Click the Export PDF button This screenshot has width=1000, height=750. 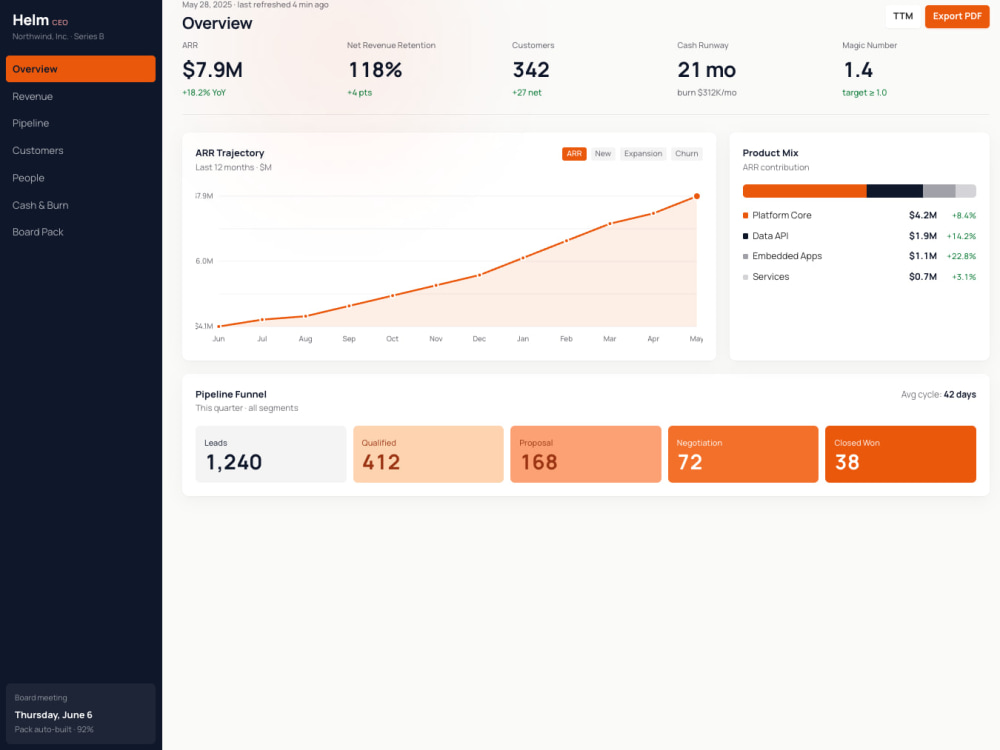(x=957, y=16)
